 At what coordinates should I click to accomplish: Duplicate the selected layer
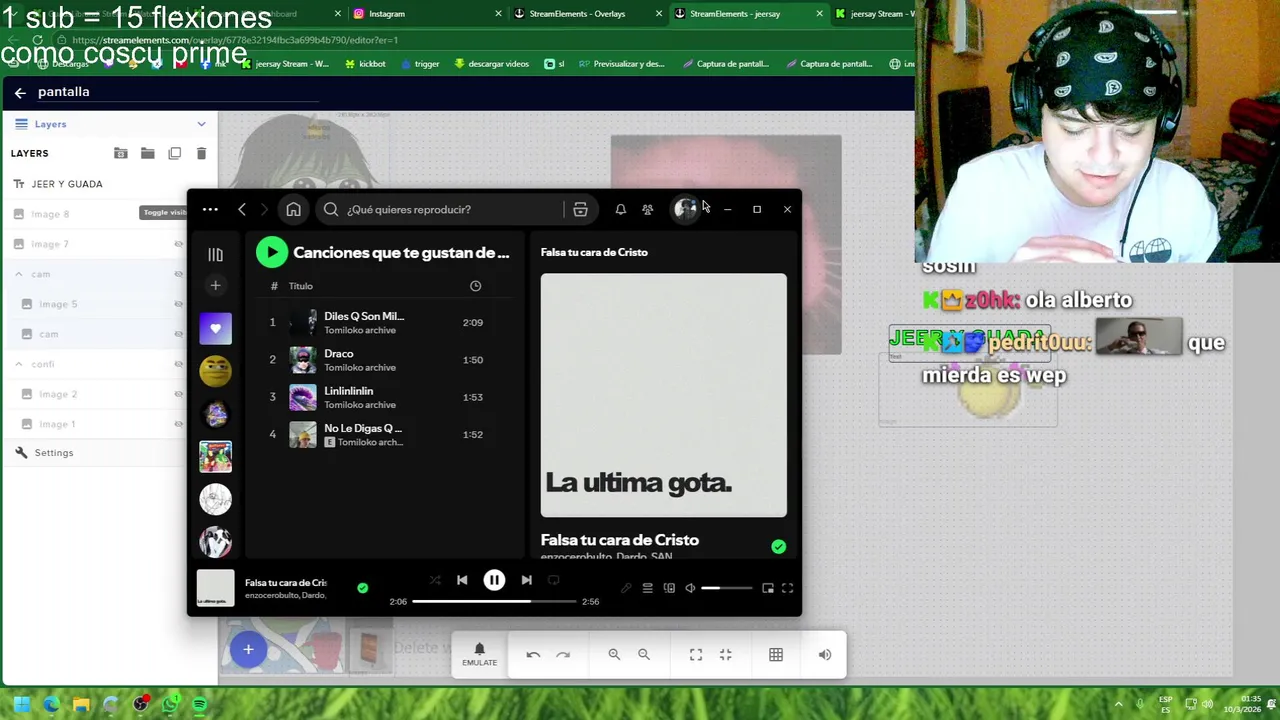174,153
